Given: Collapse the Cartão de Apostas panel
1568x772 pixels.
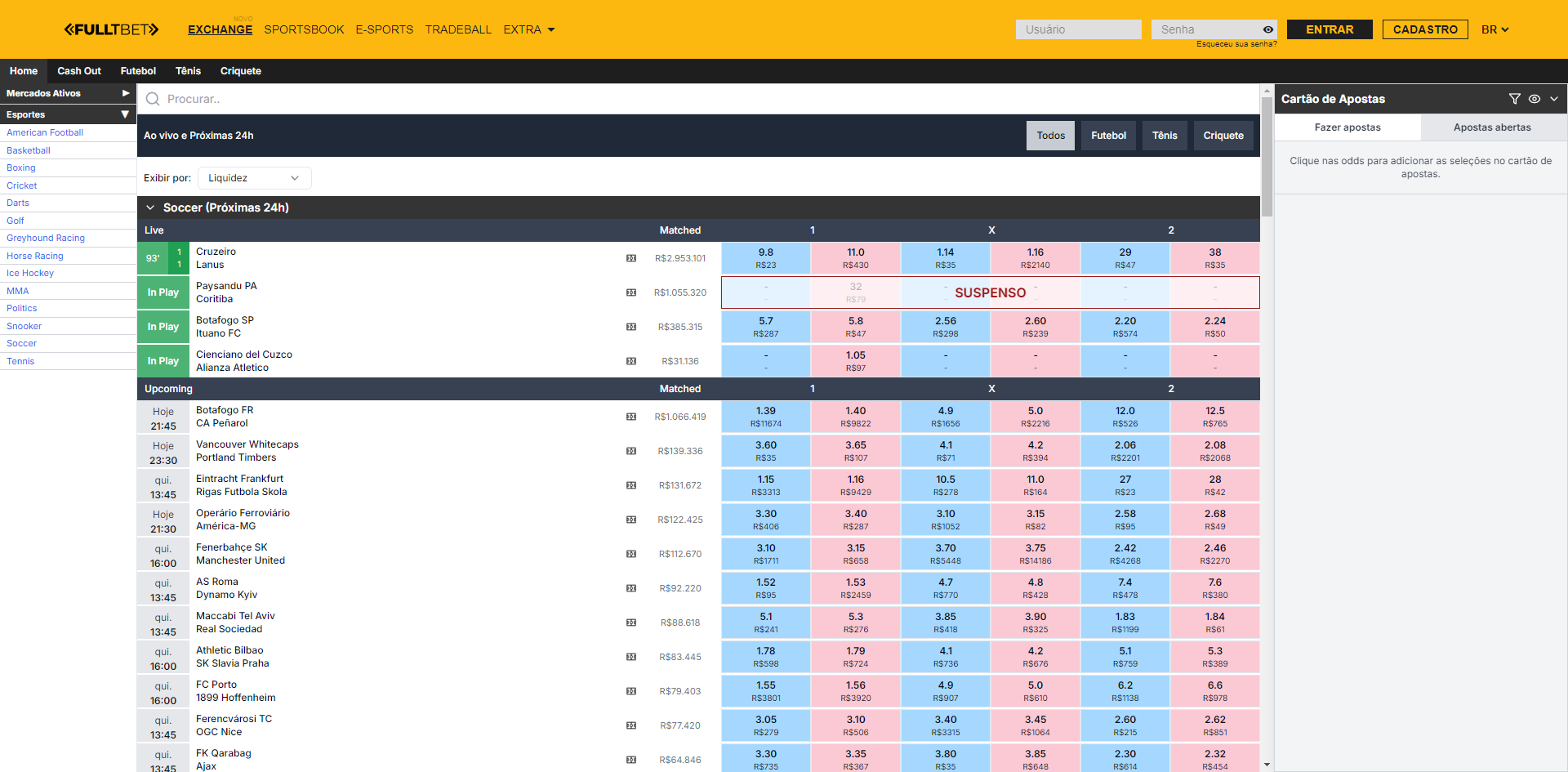Looking at the screenshot, I should tap(1554, 99).
